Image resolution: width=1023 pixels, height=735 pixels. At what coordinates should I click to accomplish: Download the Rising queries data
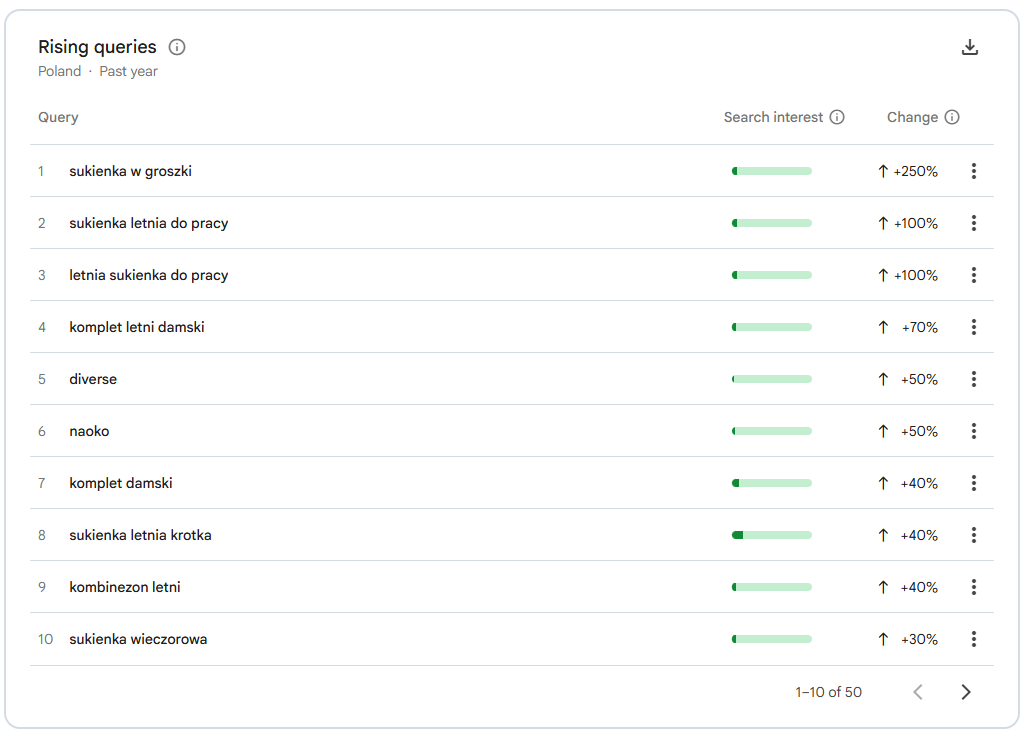[x=970, y=47]
